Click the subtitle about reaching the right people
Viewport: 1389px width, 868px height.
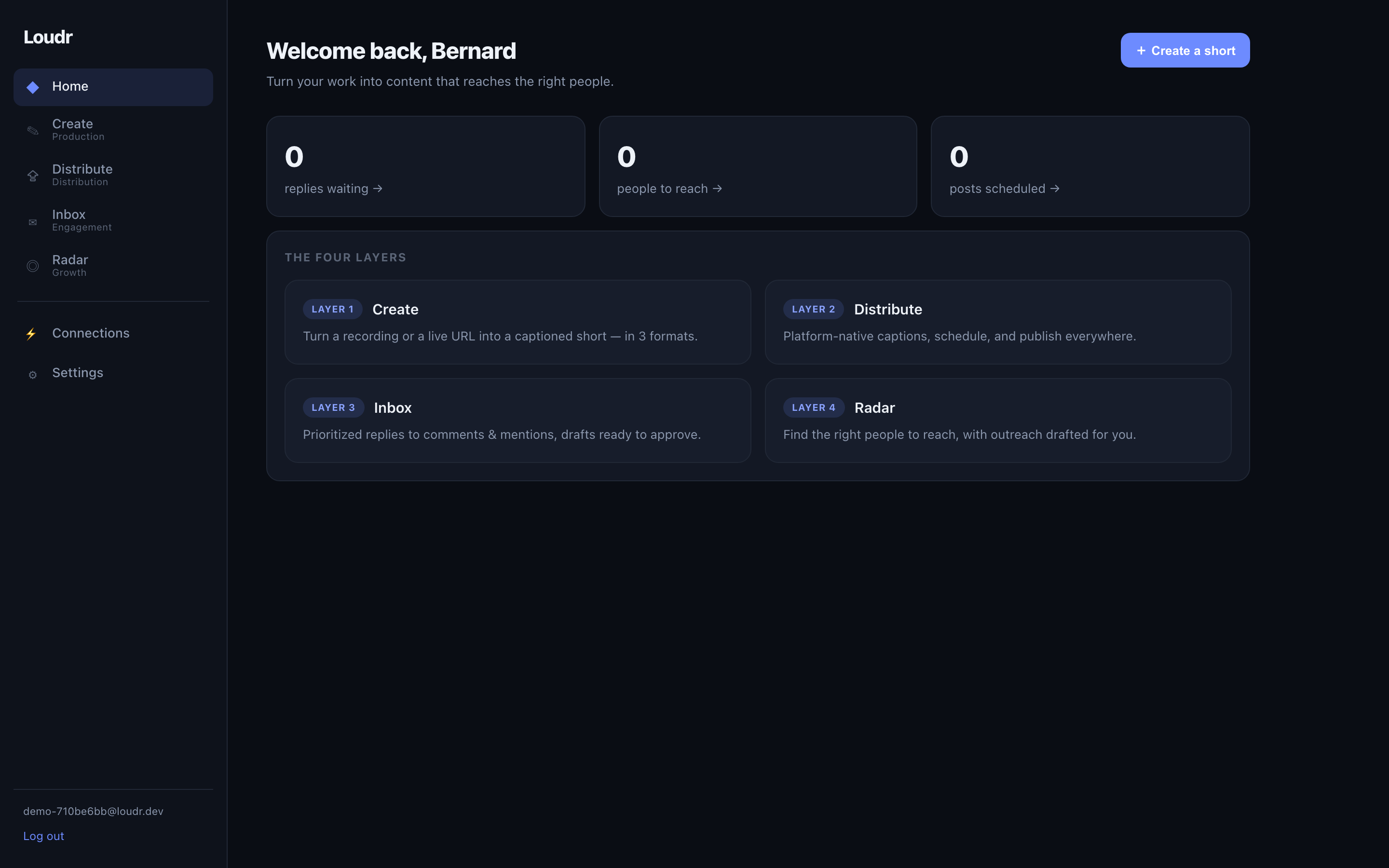coord(440,81)
